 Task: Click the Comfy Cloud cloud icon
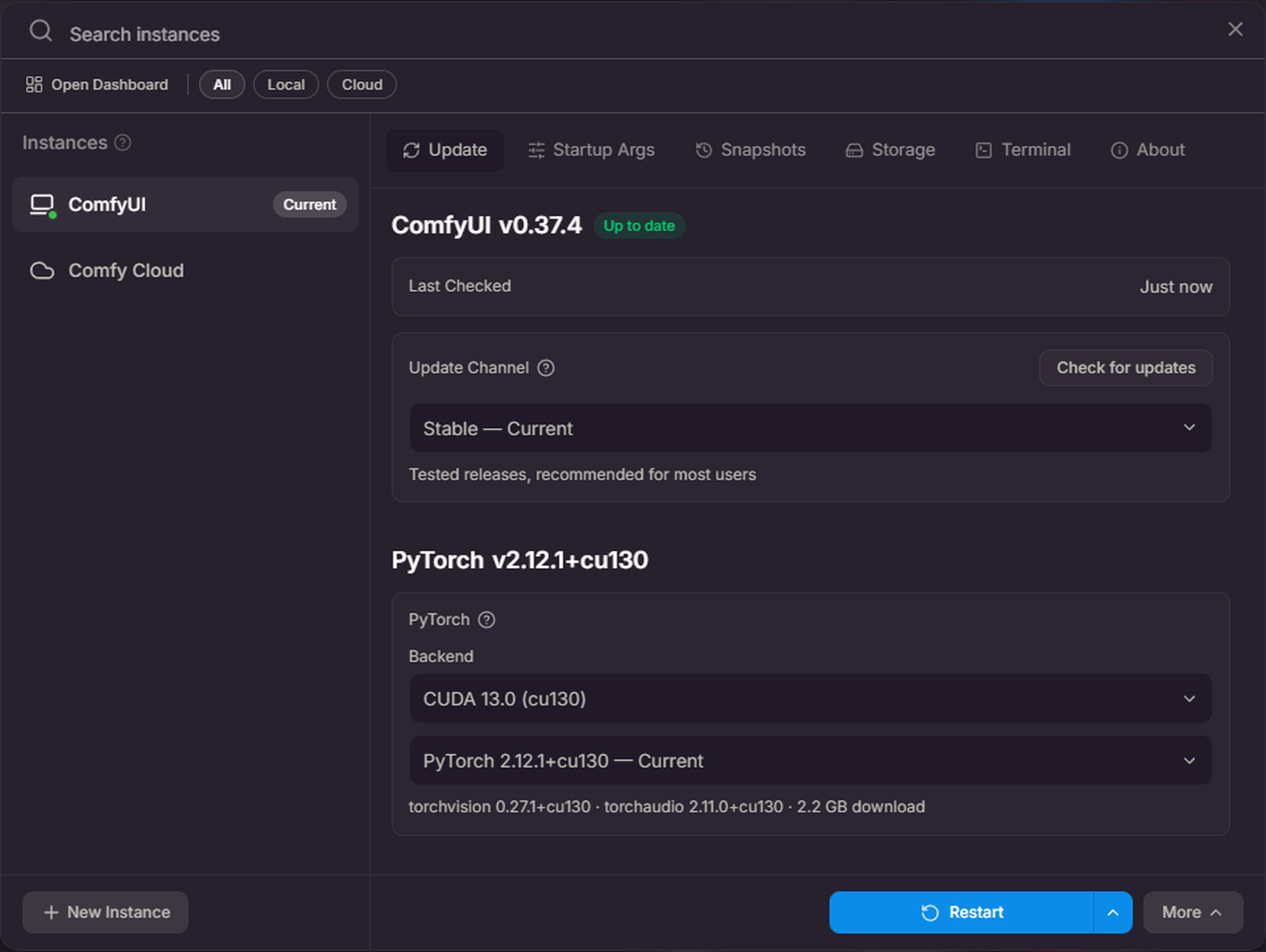click(x=42, y=271)
